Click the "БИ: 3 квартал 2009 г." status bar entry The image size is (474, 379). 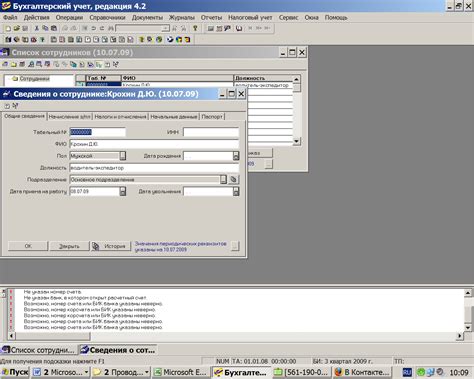[x=343, y=361]
